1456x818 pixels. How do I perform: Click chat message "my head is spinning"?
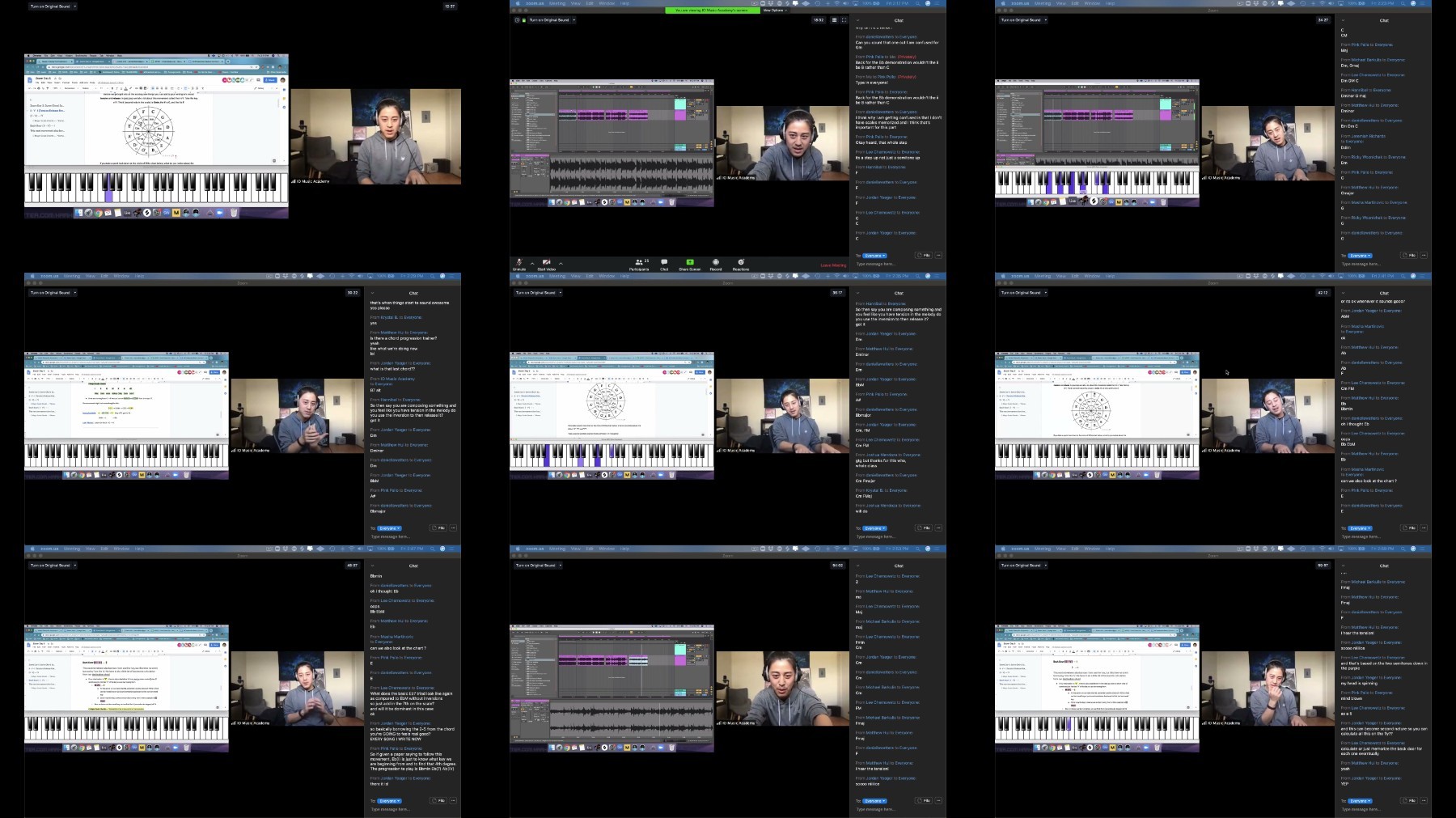pyautogui.click(x=1357, y=684)
